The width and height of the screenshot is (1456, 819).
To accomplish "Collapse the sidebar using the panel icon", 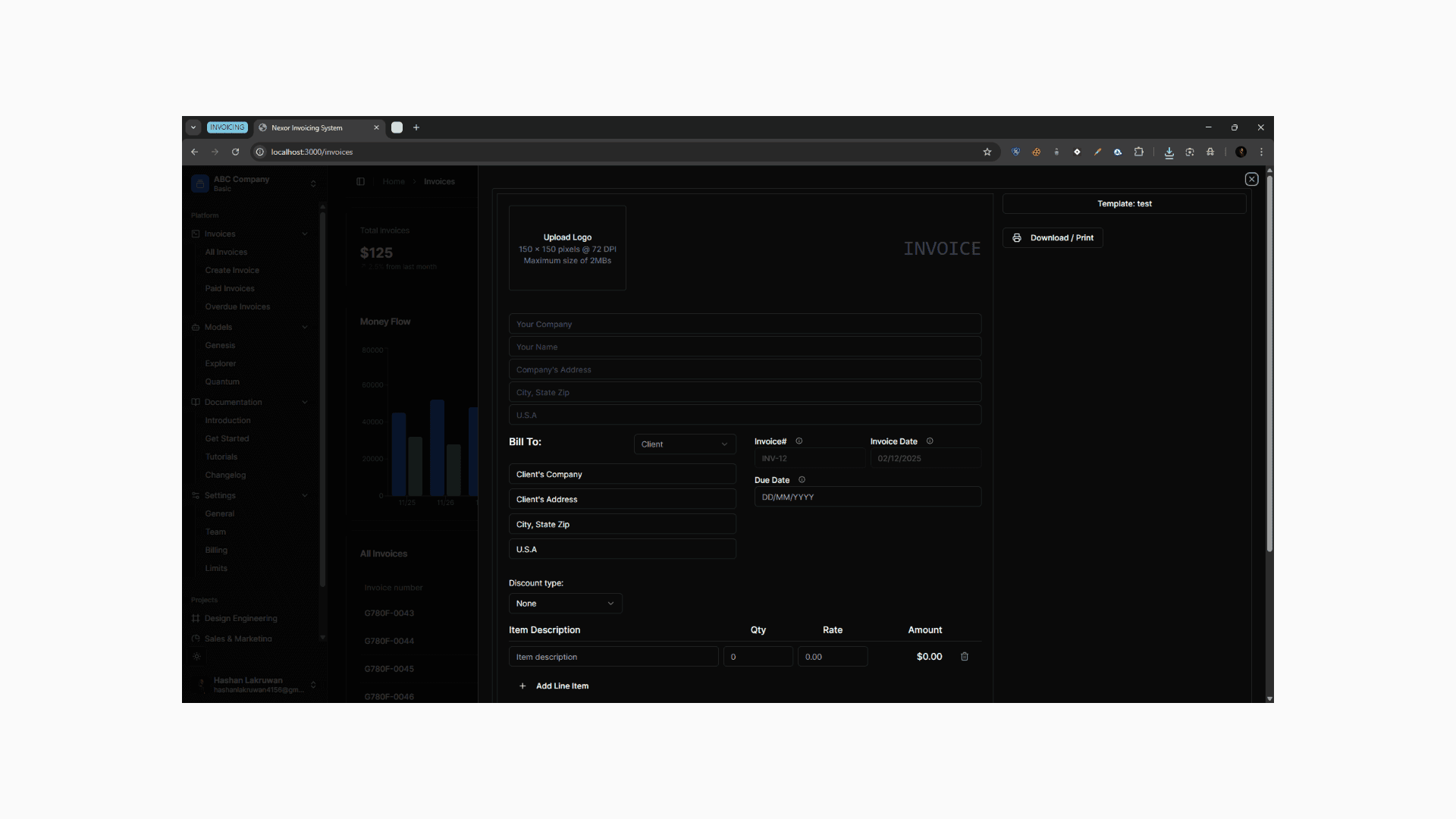I will point(360,181).
